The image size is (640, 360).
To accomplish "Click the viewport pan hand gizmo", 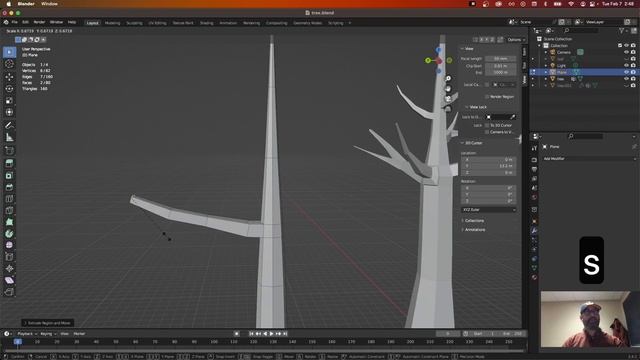I will [x=448, y=89].
